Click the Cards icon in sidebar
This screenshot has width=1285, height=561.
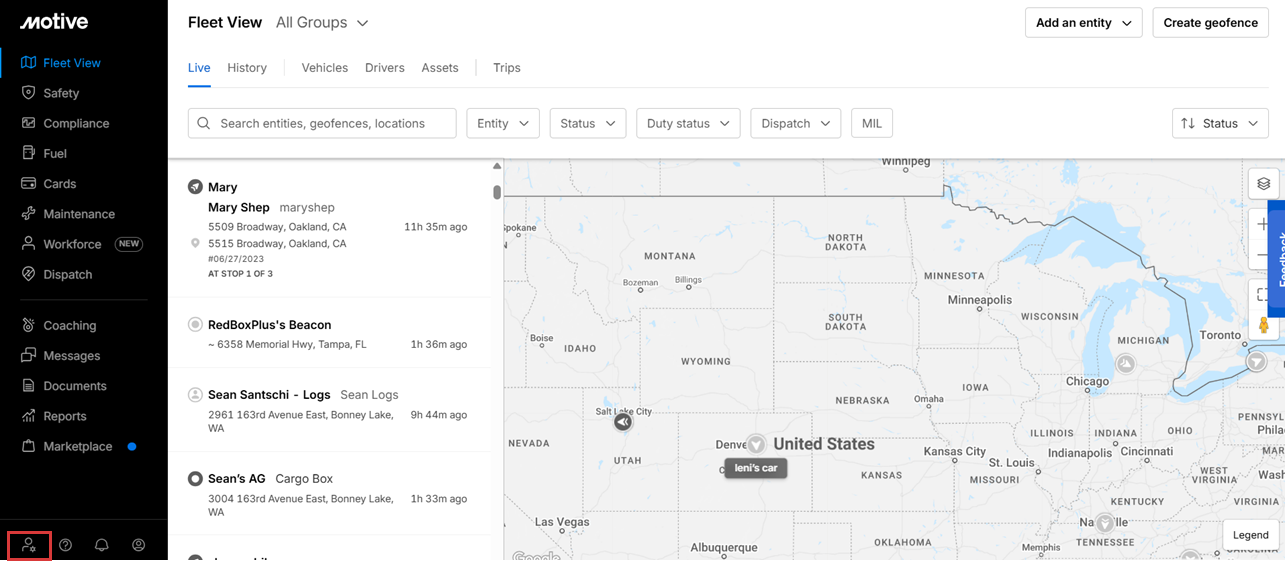(28, 183)
